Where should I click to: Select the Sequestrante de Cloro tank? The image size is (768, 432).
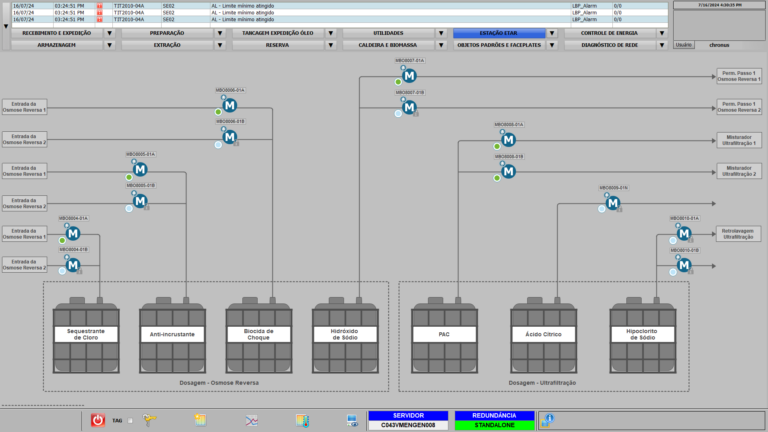pyautogui.click(x=86, y=335)
